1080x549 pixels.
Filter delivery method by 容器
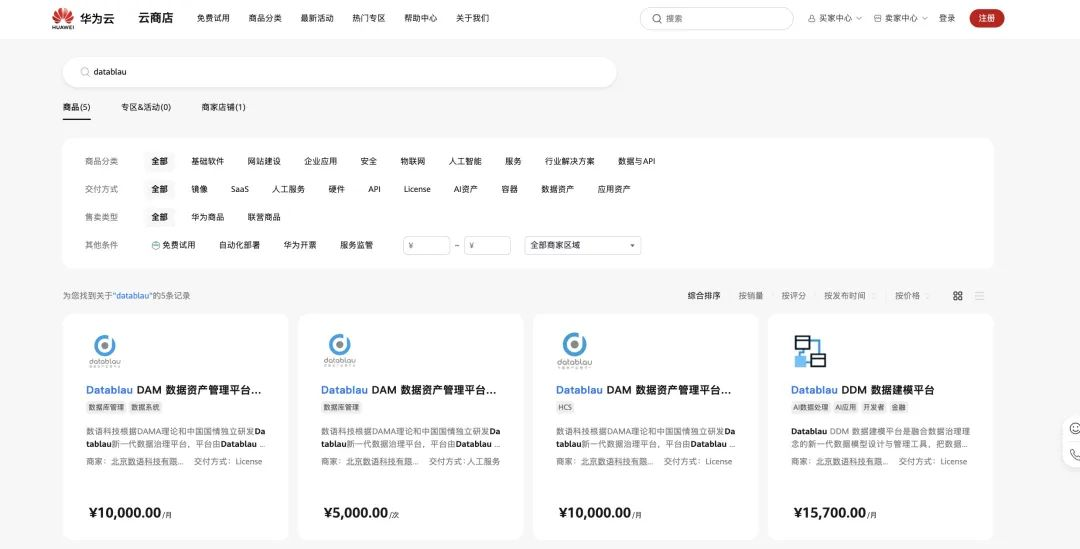(510, 189)
